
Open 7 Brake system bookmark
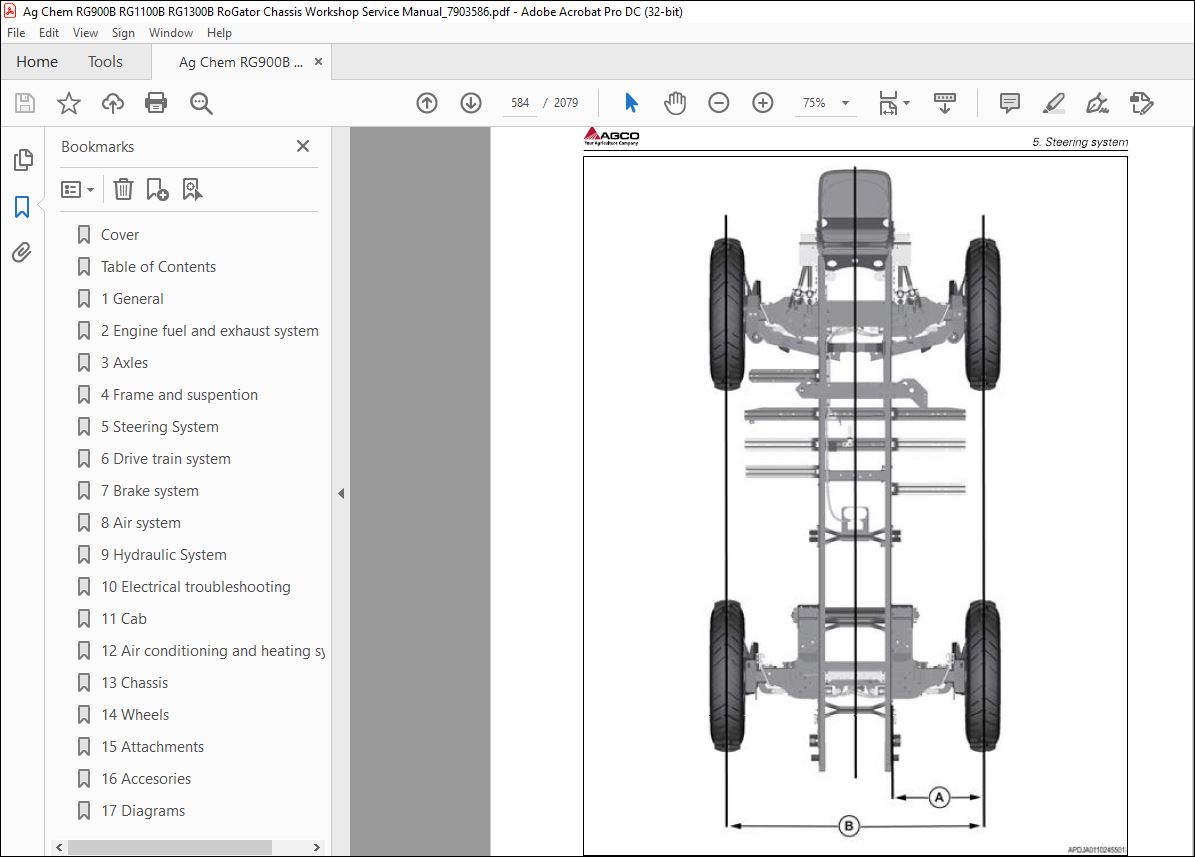coord(149,491)
